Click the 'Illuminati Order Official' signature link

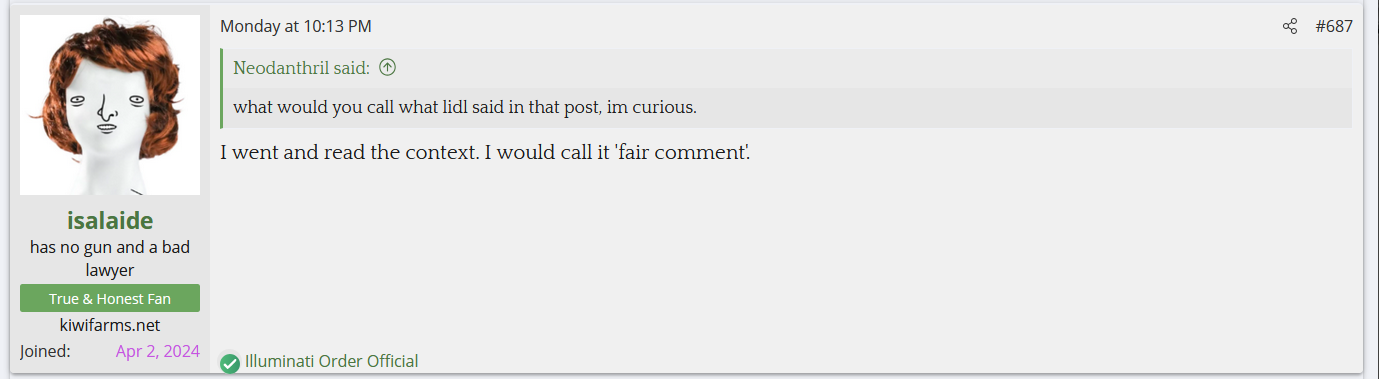click(331, 361)
